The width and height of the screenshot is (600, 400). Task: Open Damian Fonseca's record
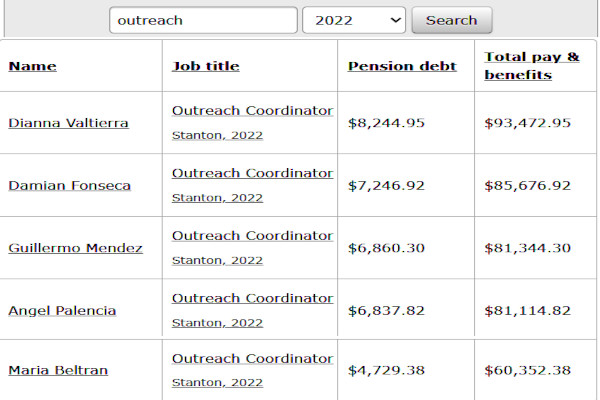[x=69, y=185]
